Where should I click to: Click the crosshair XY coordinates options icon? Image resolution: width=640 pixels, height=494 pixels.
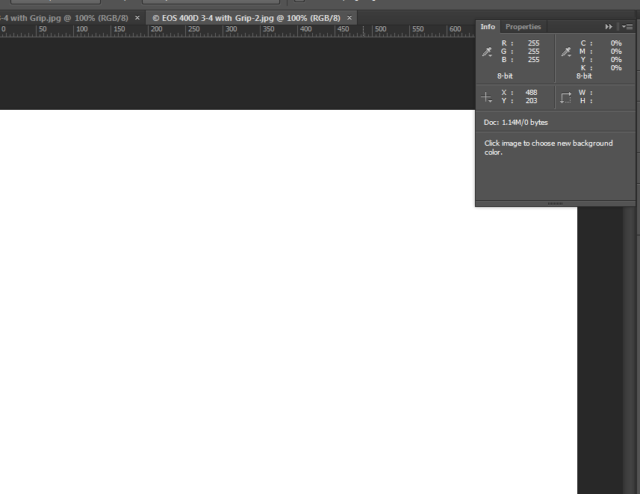[487, 97]
